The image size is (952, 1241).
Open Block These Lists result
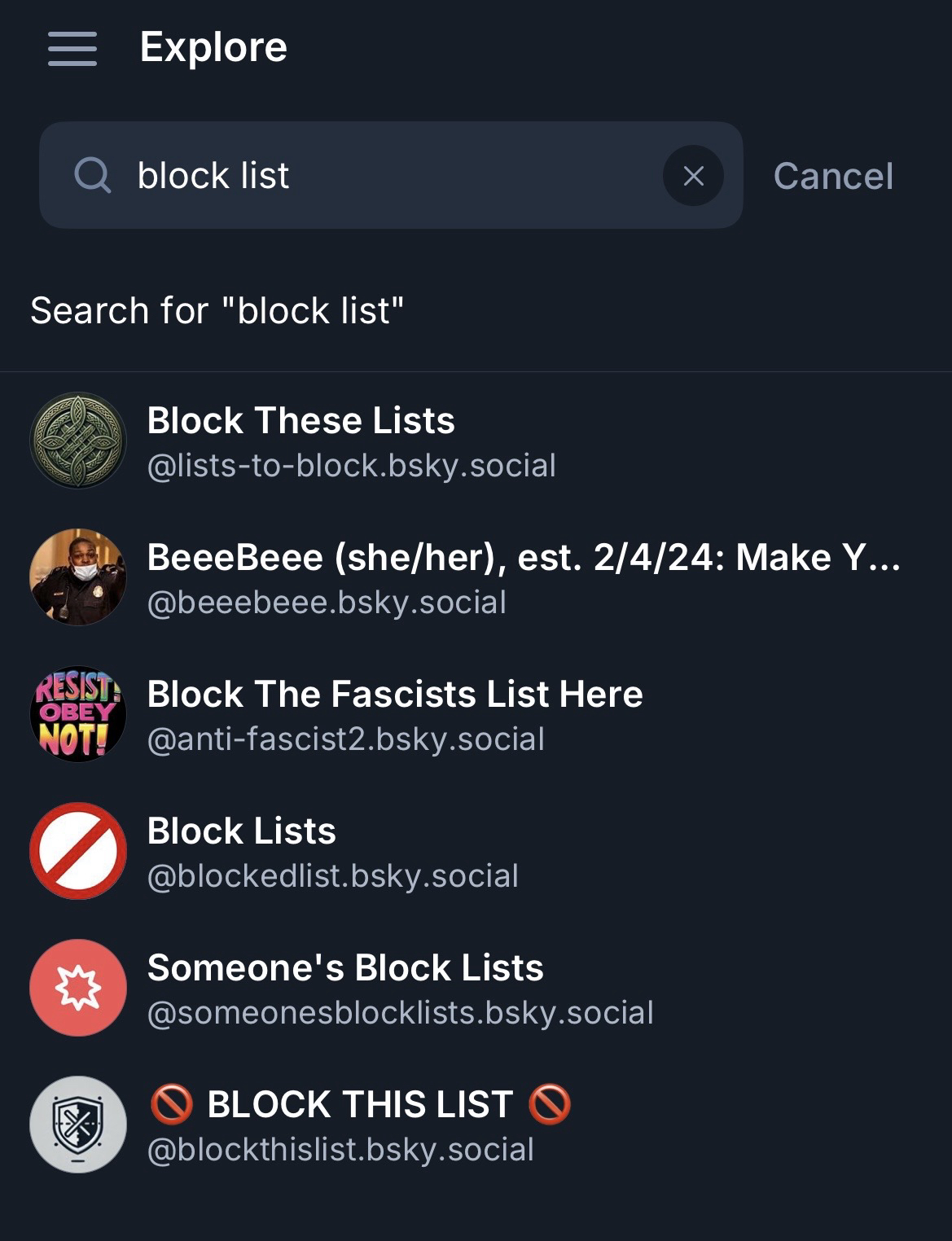[301, 421]
